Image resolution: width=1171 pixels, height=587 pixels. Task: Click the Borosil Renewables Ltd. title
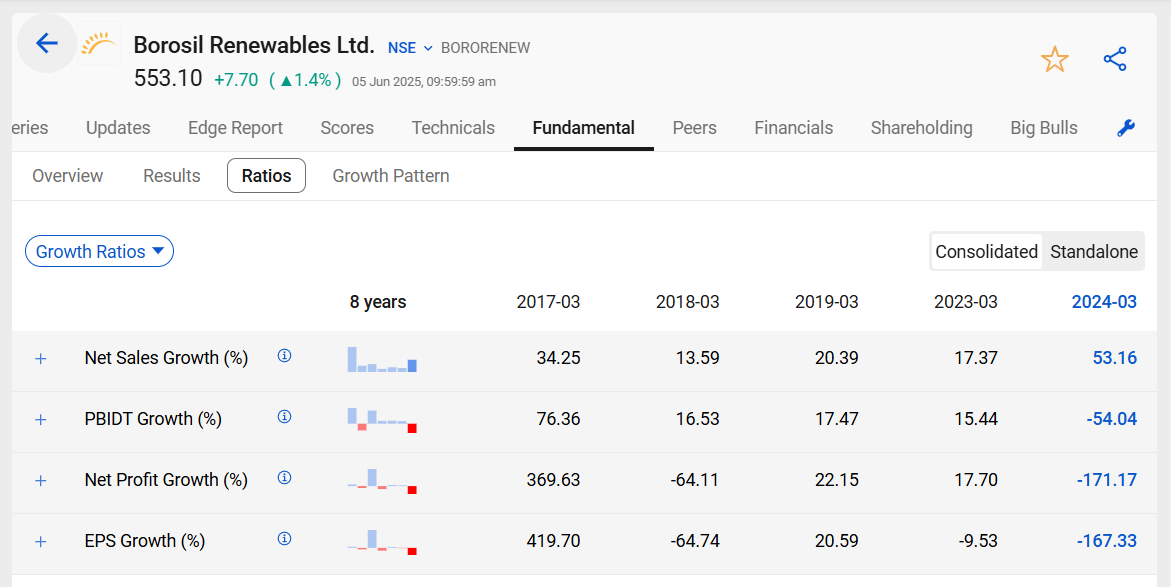coord(254,46)
